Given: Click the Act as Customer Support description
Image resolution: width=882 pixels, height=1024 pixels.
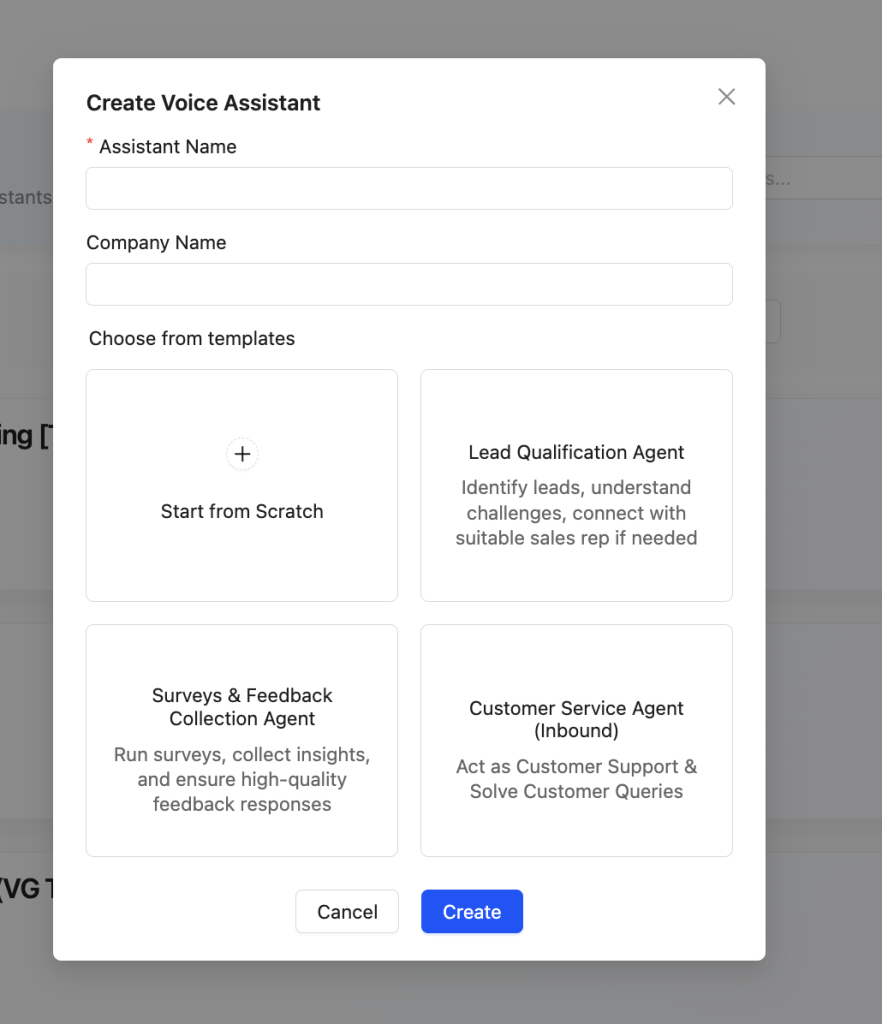Looking at the screenshot, I should coord(576,779).
